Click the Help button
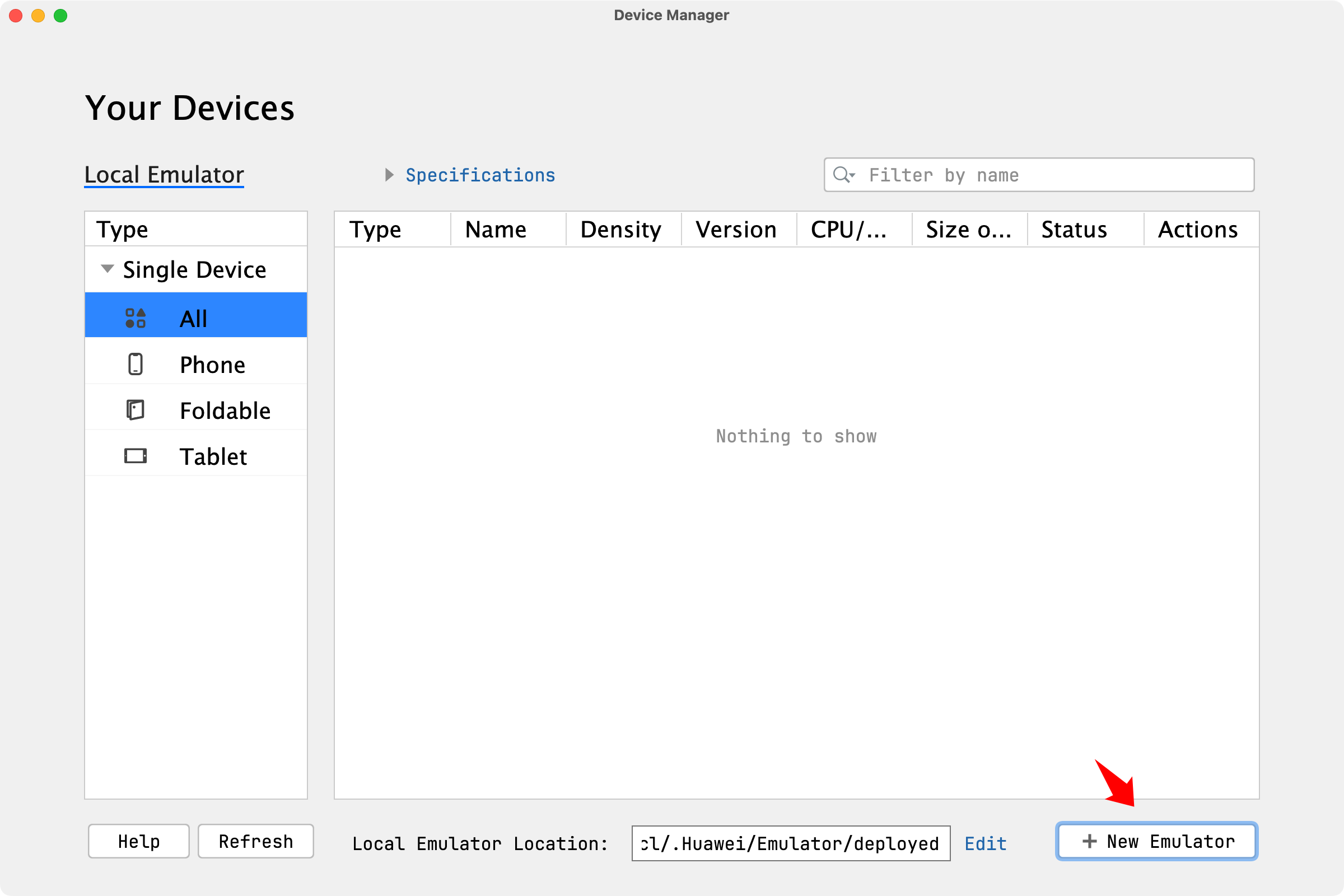The width and height of the screenshot is (1344, 896). 139,841
